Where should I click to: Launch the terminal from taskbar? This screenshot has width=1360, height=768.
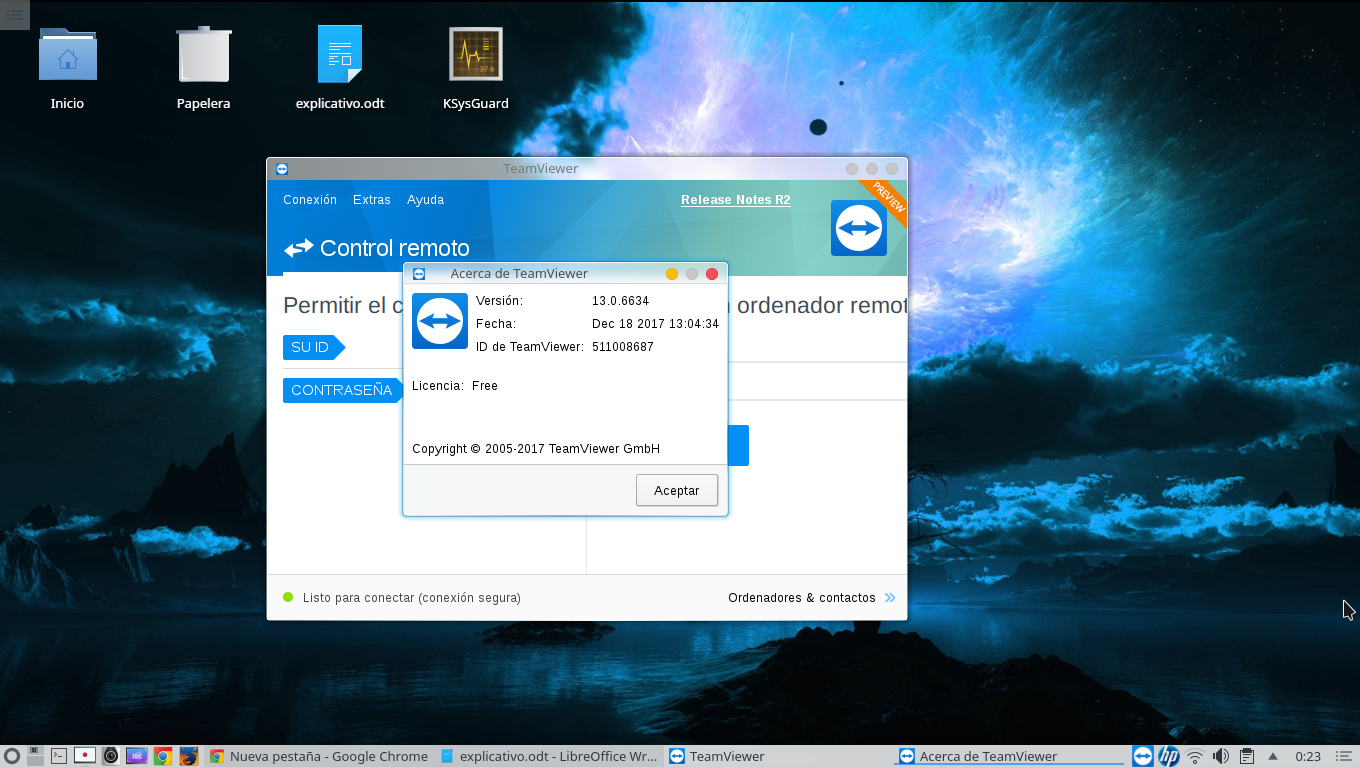[59, 756]
